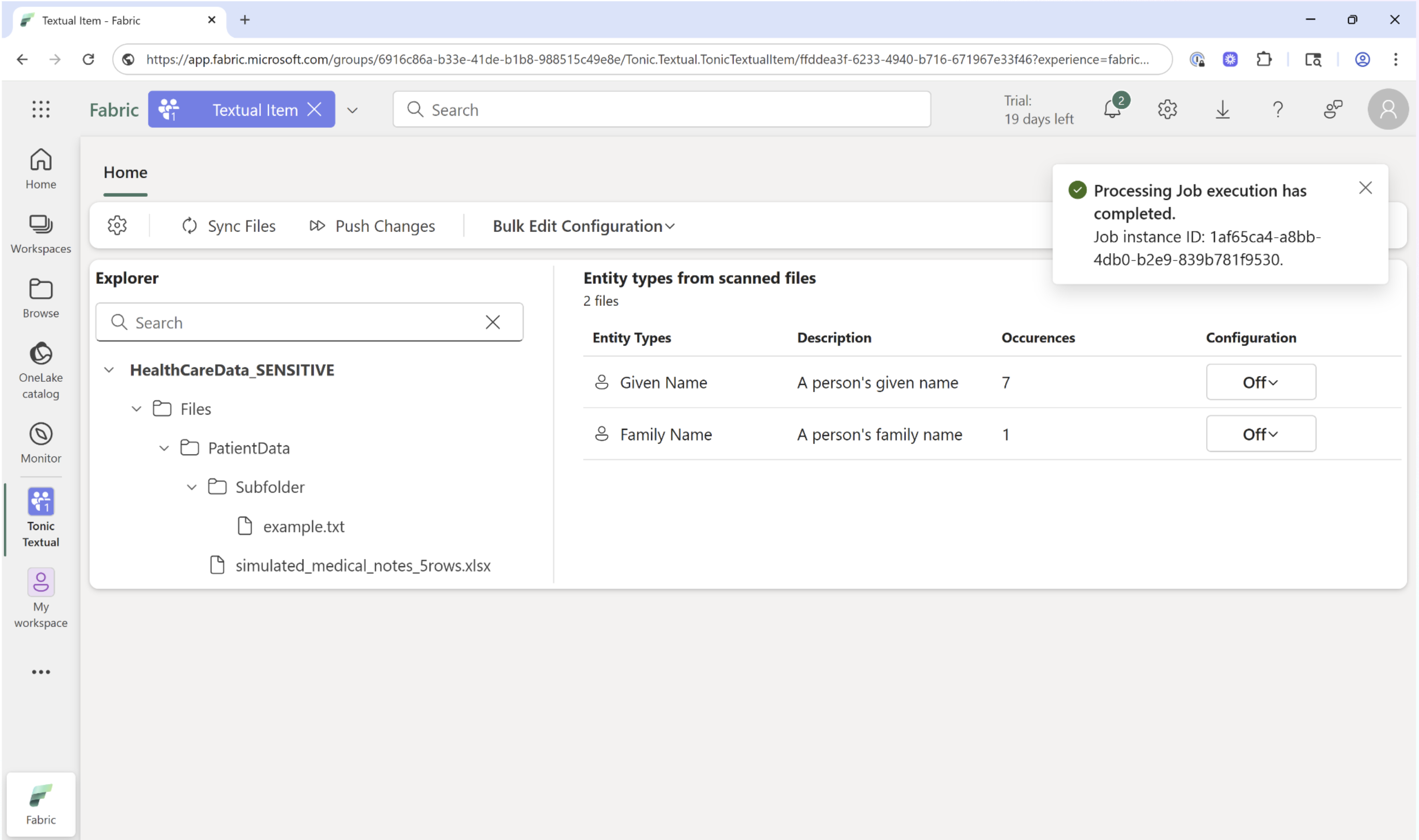This screenshot has width=1419, height=840.
Task: Open Given Name configuration Off dropdown
Action: pos(1260,382)
